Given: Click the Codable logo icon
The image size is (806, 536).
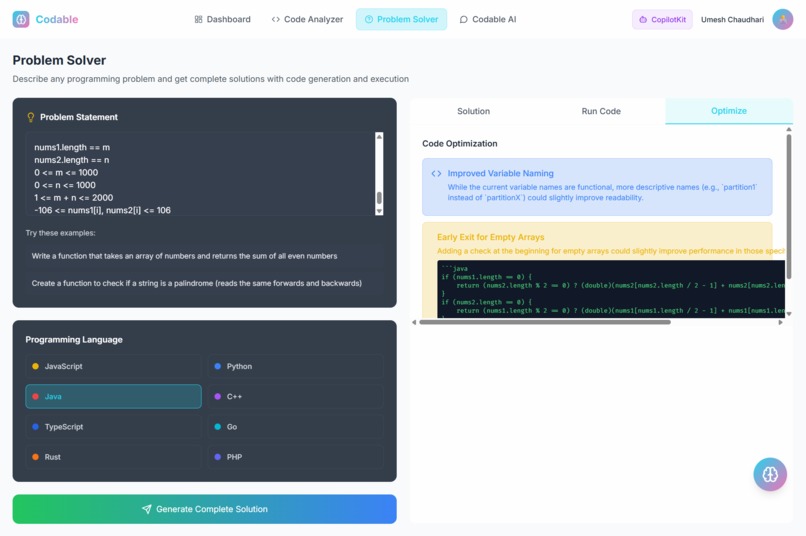Looking at the screenshot, I should tap(21, 20).
